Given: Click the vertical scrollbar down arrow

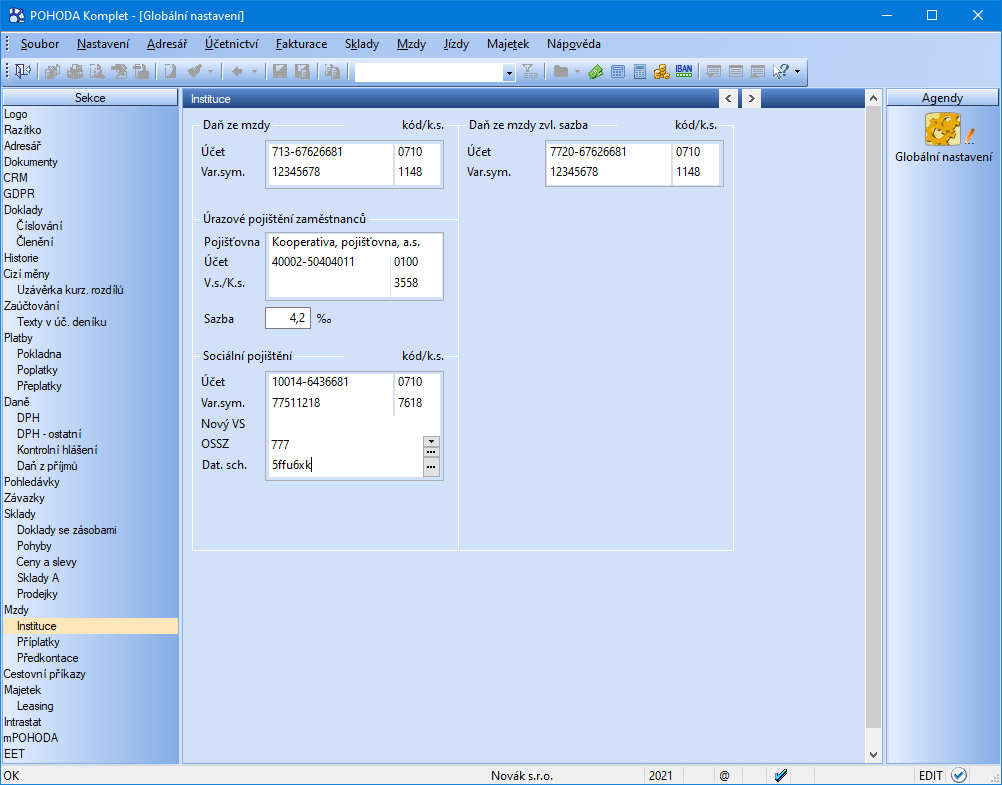Looking at the screenshot, I should [x=873, y=755].
